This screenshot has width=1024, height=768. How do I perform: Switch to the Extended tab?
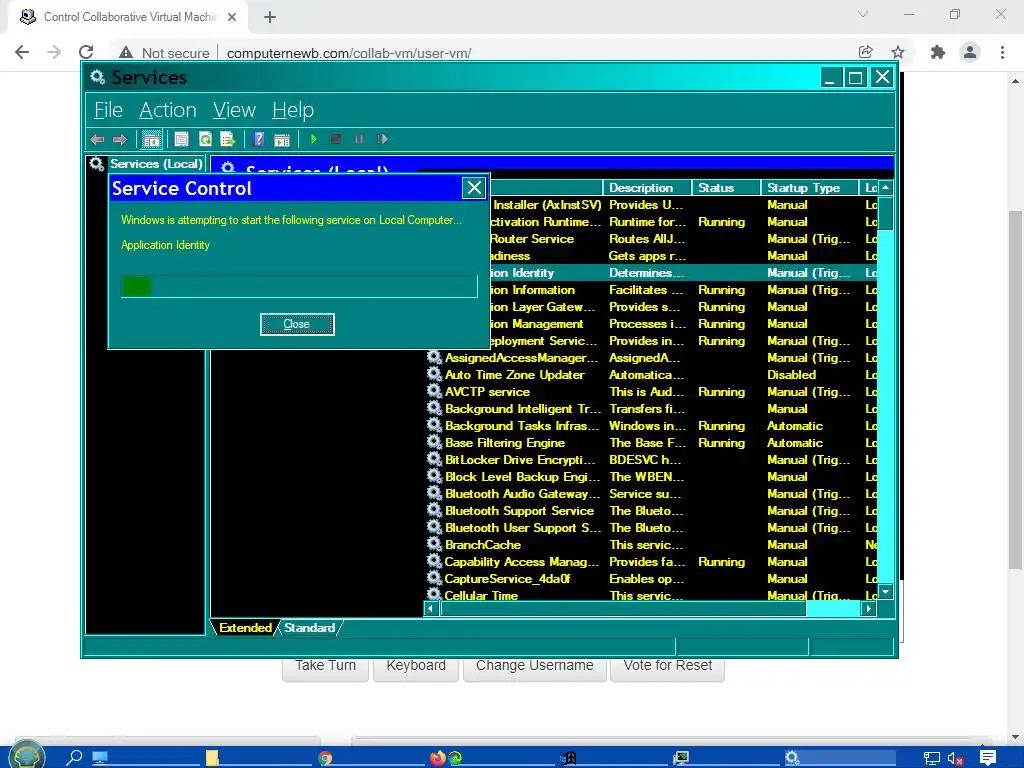[x=245, y=628]
